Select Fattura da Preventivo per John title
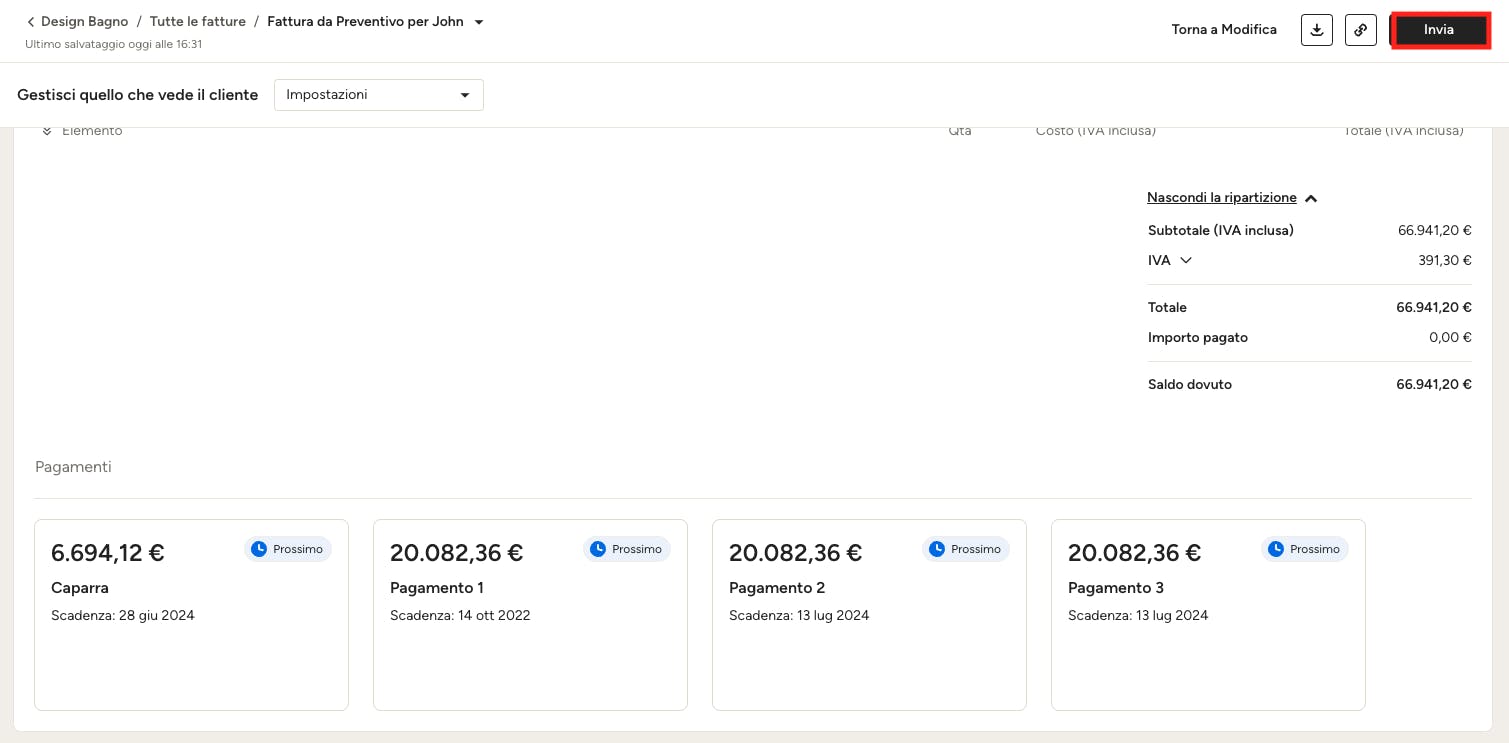The image size is (1509, 743). point(365,22)
